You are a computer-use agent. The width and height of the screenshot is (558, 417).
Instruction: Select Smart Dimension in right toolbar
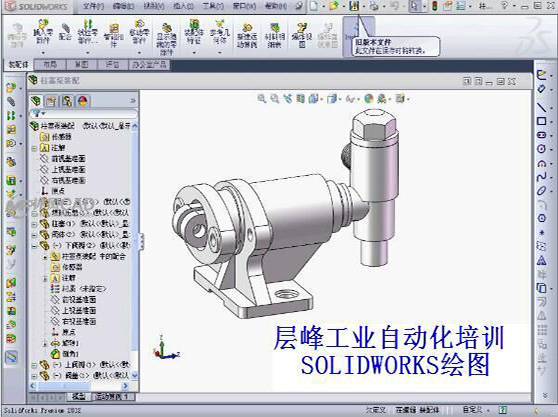(541, 88)
